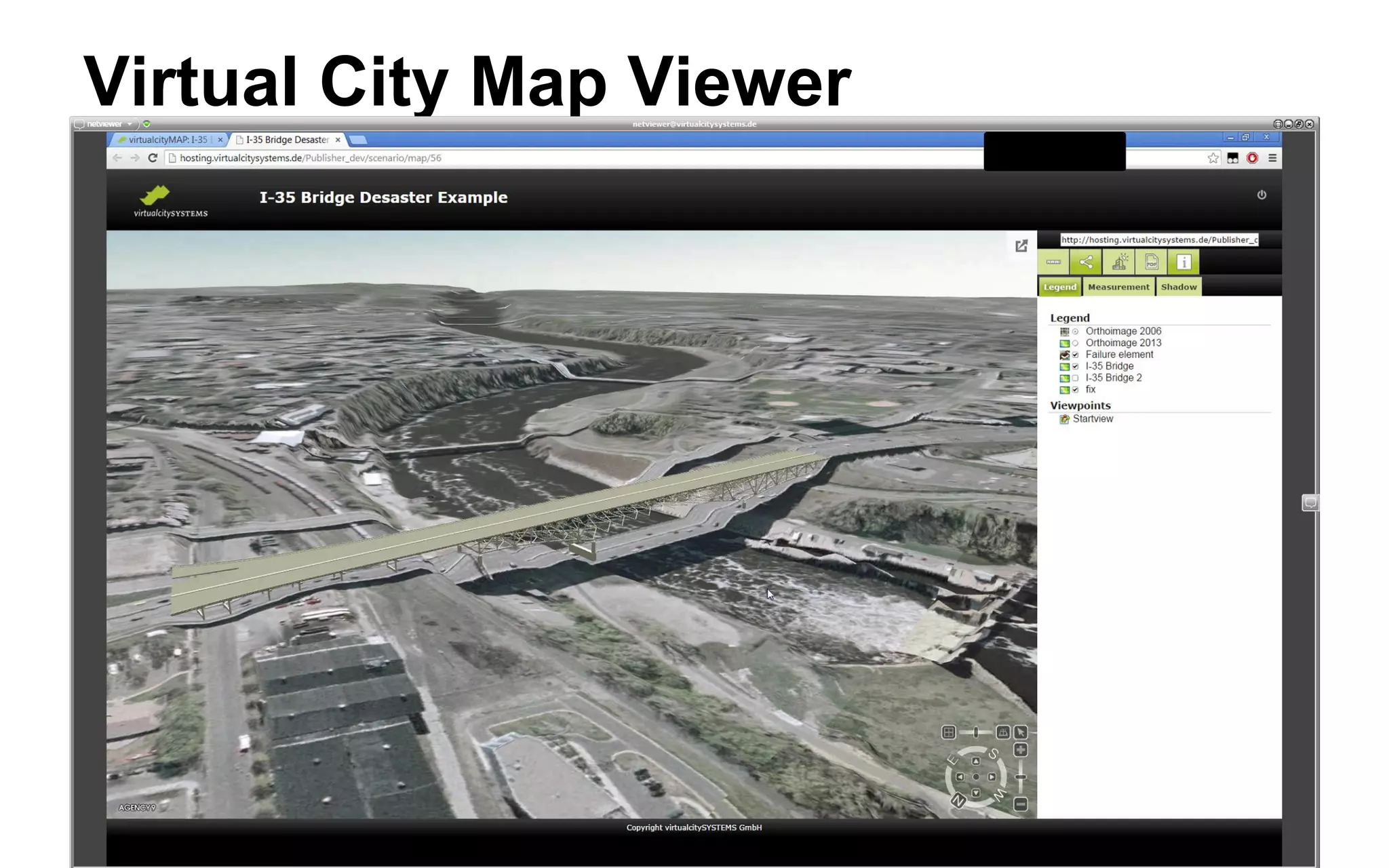
Task: Select the Orthoimage 2013 radio button
Action: click(1075, 343)
